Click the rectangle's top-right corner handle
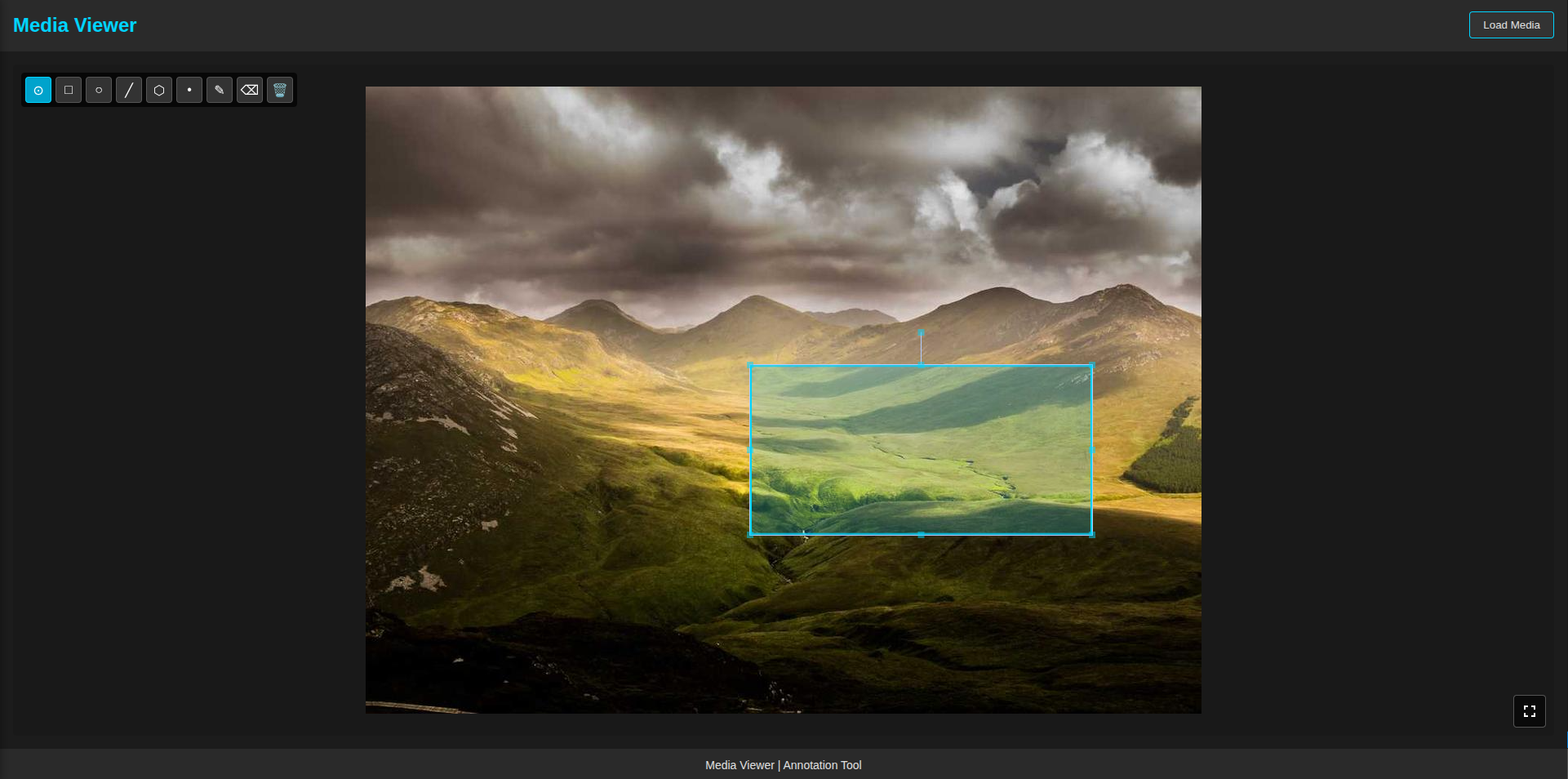 tap(1091, 366)
